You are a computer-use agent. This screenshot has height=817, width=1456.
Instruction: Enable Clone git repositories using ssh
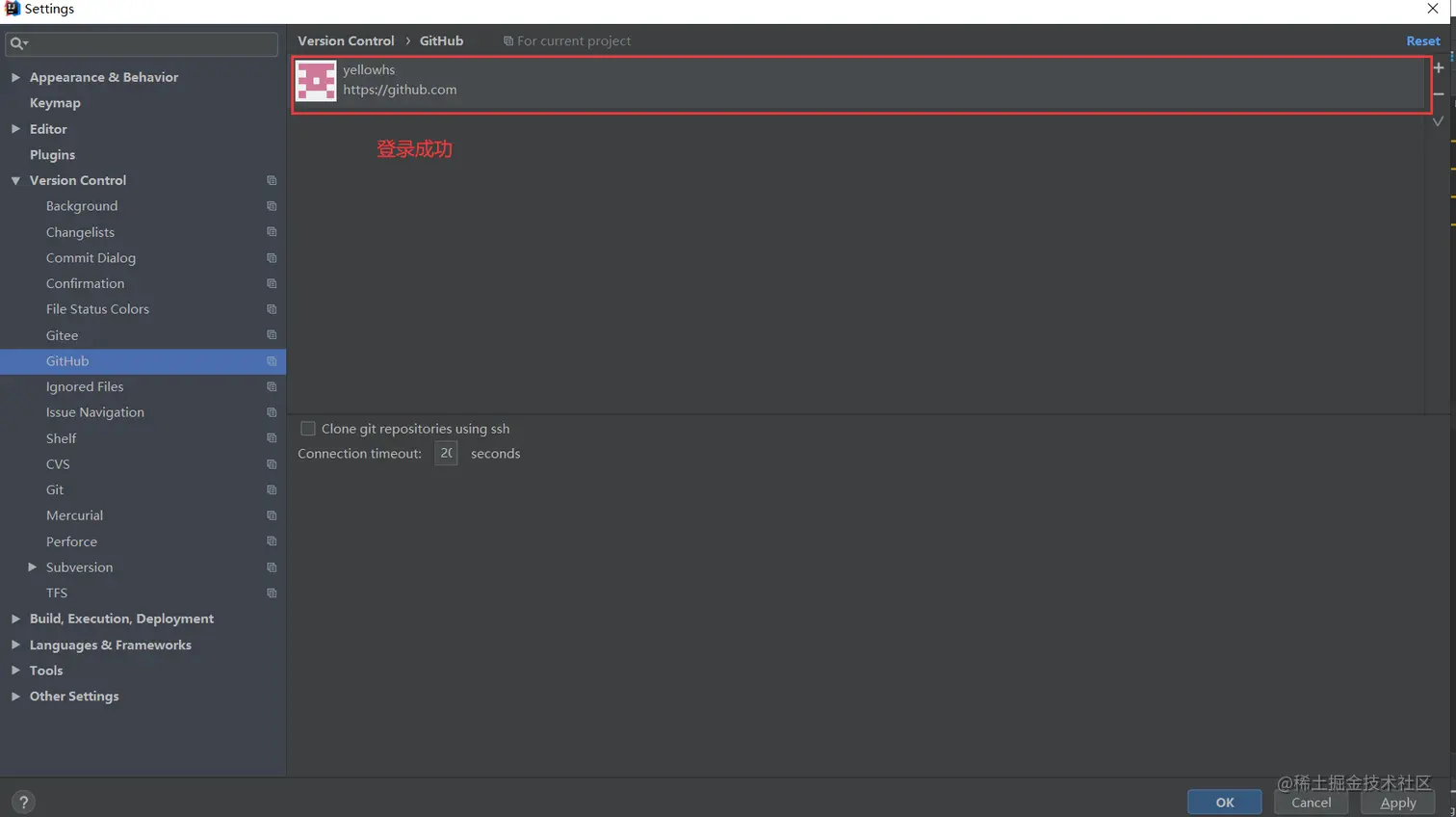(308, 429)
